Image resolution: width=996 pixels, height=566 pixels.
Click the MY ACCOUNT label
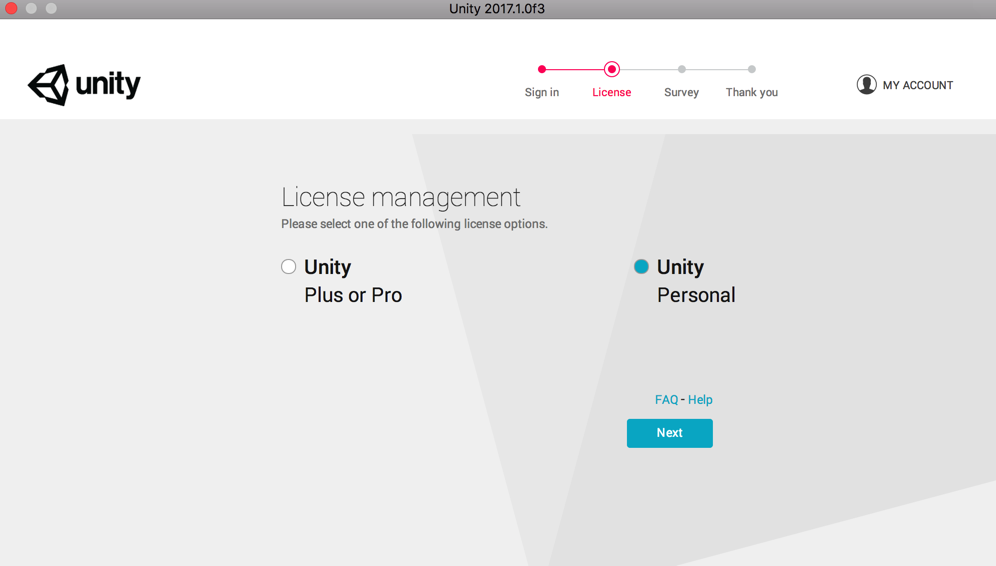click(917, 85)
